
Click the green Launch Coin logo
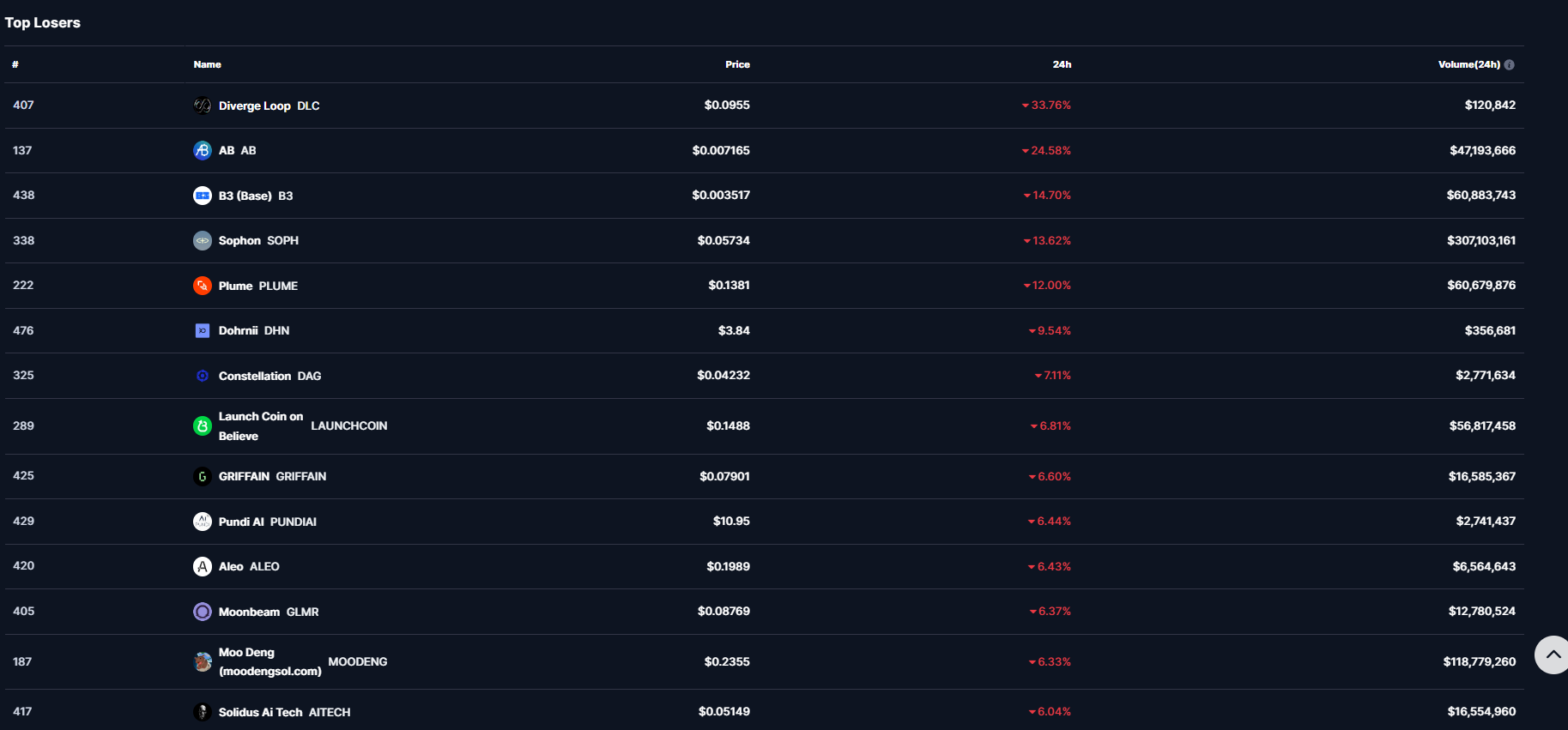pyautogui.click(x=203, y=425)
